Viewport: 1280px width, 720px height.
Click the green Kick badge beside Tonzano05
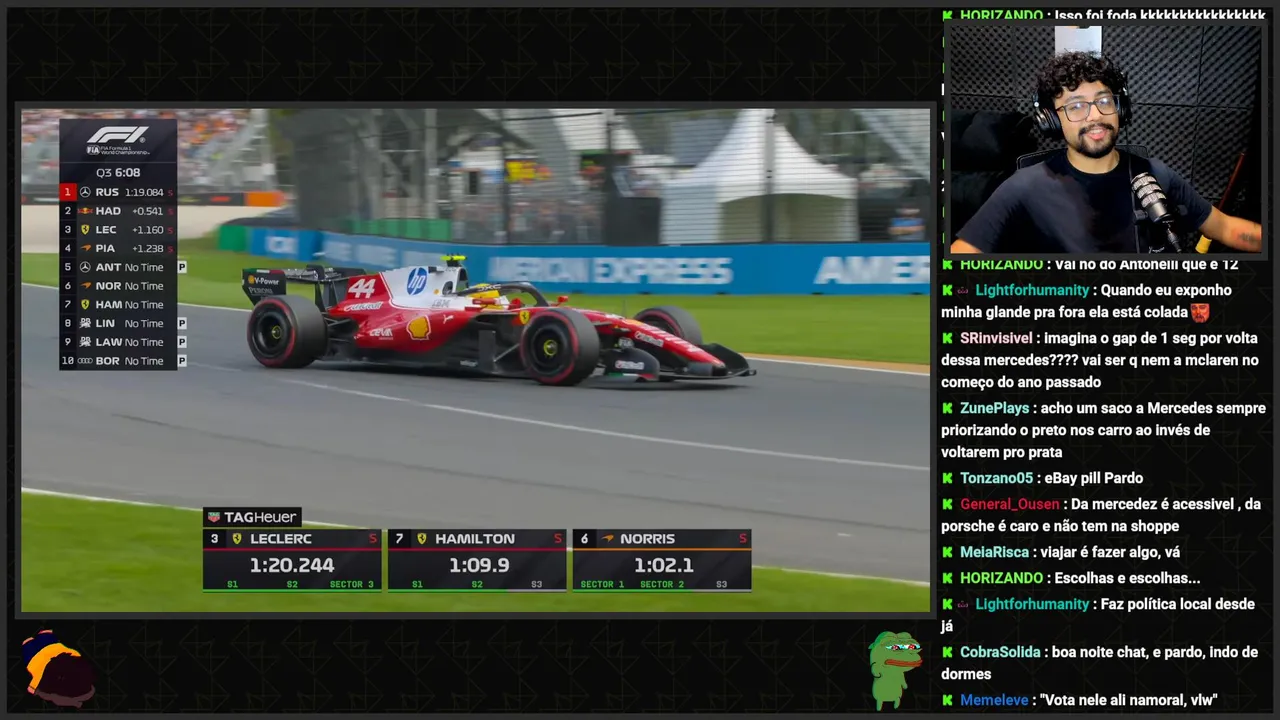coord(947,478)
